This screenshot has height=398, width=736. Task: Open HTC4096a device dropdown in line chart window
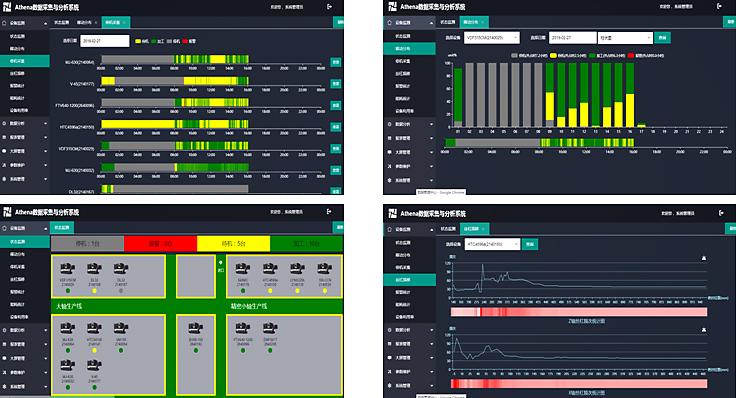[492, 244]
